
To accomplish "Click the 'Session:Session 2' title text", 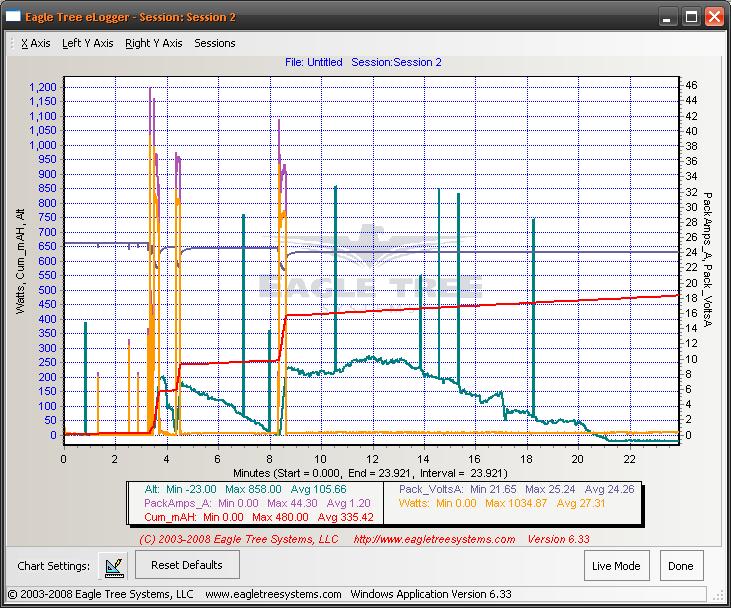I will (x=396, y=62).
